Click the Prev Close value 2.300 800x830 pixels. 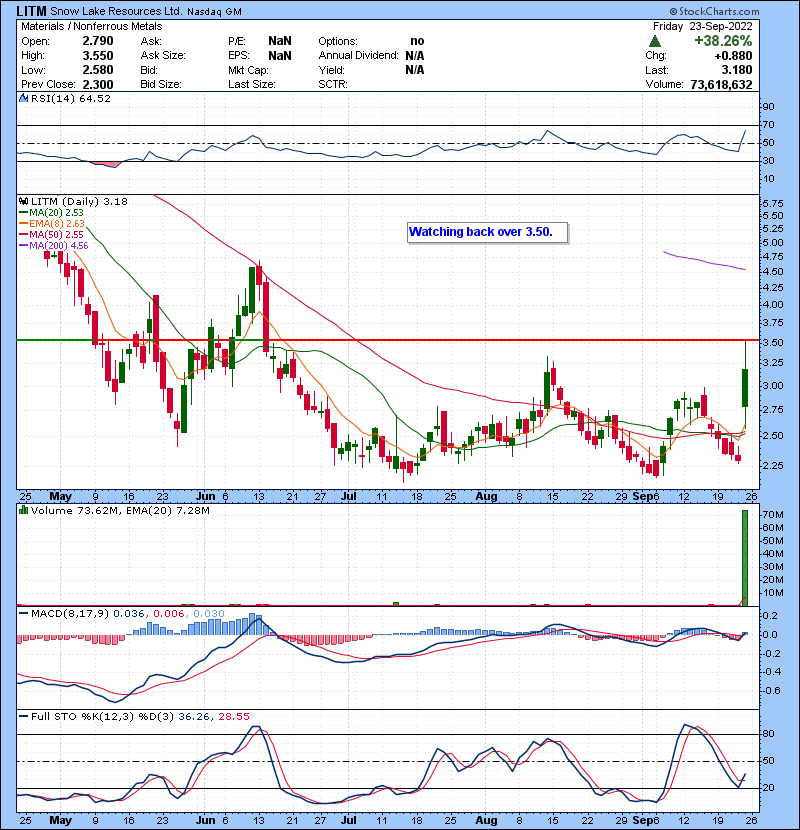point(98,84)
